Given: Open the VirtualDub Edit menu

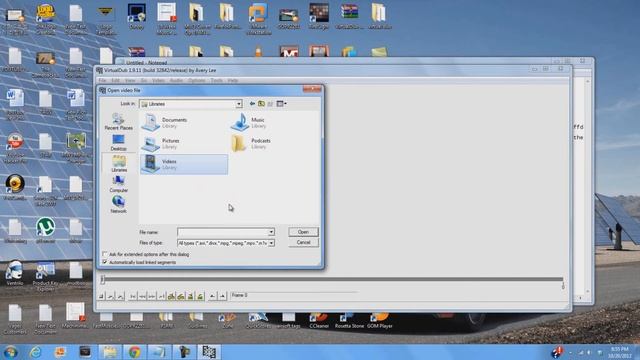Looking at the screenshot, I should click(116, 80).
